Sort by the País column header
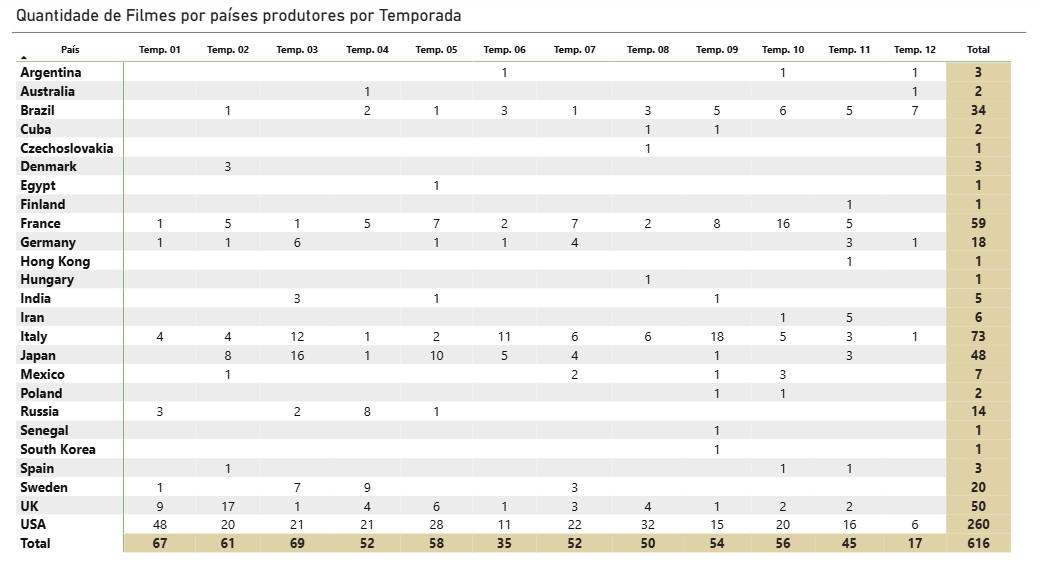 [70, 50]
